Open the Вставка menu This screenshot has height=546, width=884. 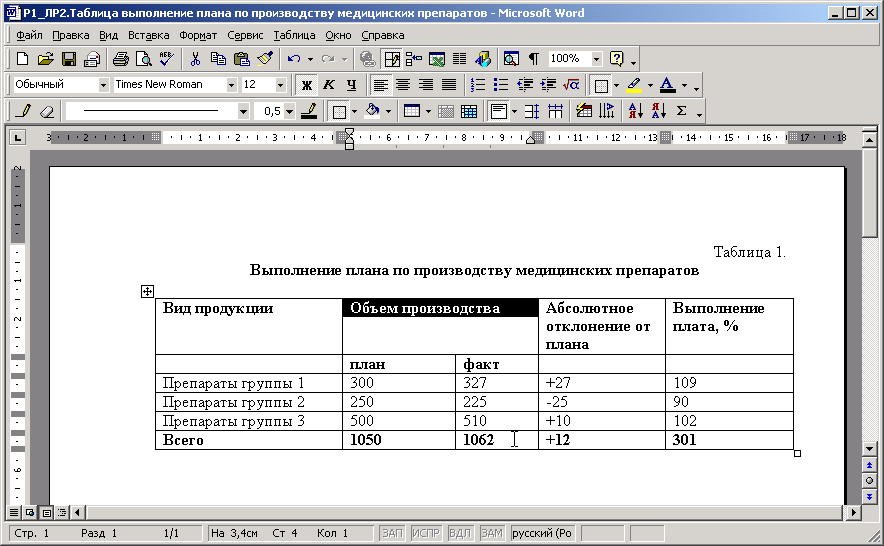148,35
